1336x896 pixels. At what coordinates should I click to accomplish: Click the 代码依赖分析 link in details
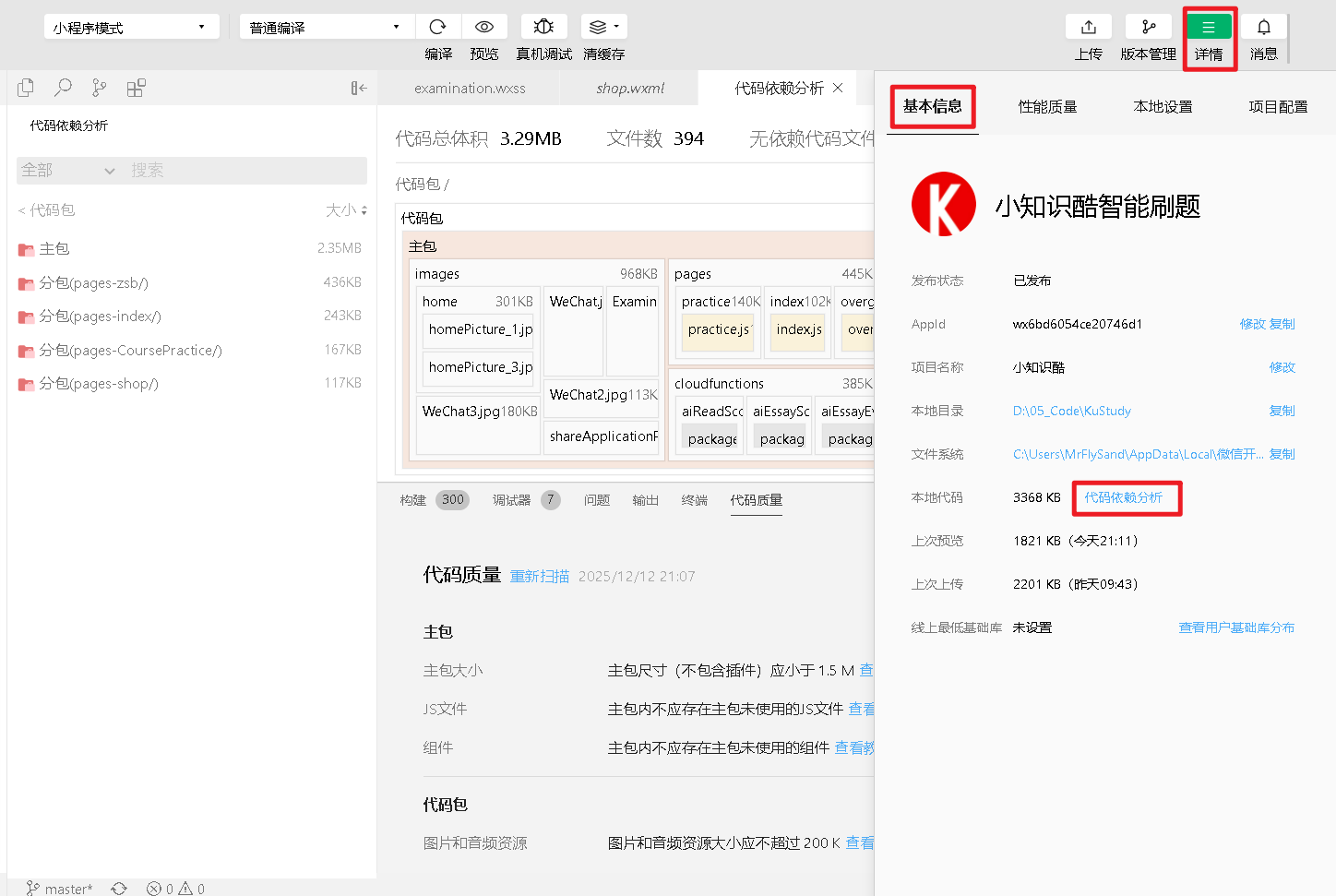(x=1124, y=497)
